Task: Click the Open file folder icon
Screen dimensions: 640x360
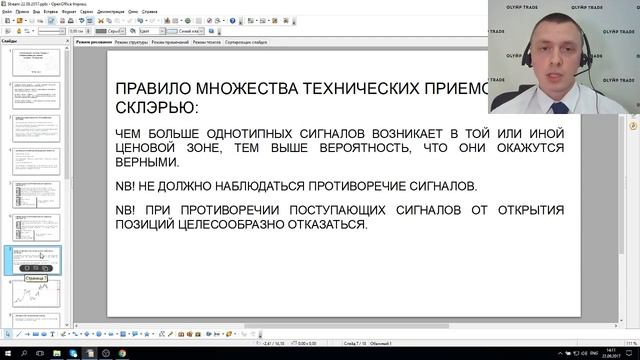Action: point(19,20)
